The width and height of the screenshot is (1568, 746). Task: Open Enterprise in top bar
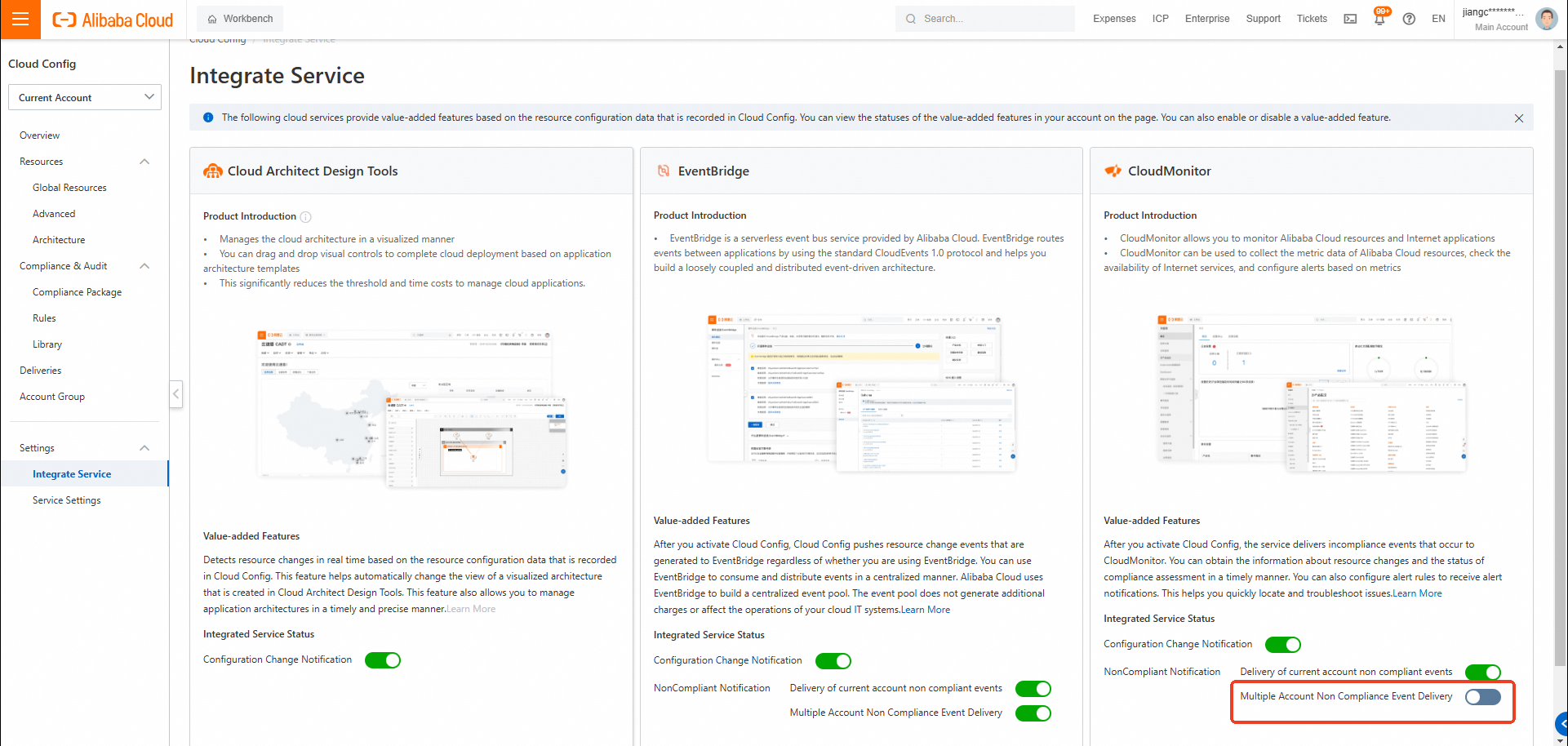coord(1206,19)
